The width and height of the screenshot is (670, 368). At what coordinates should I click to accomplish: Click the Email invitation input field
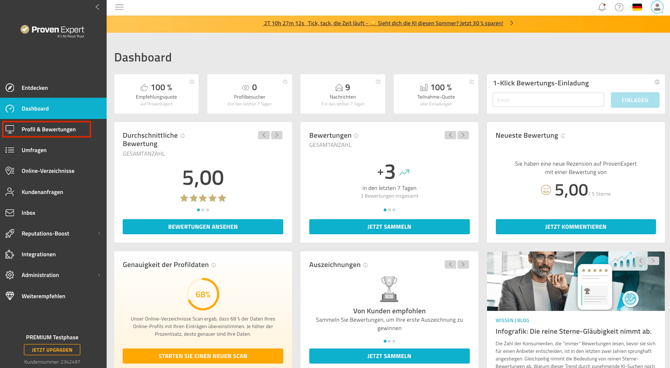[x=548, y=100]
